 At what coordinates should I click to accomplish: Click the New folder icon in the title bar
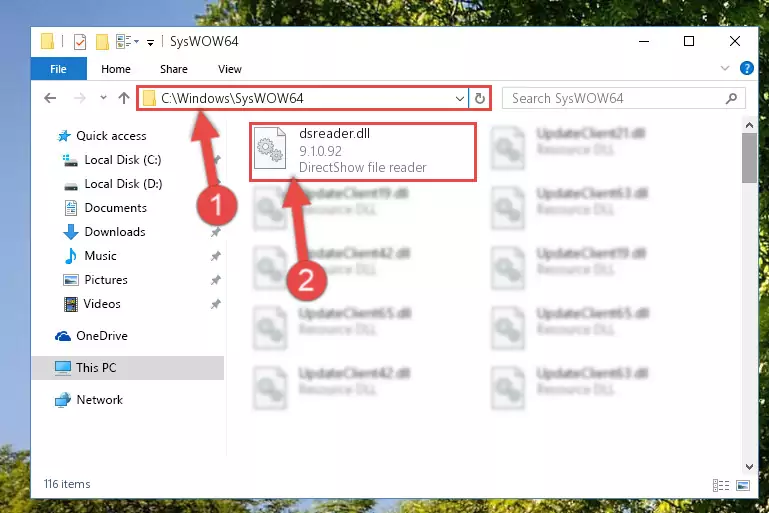pos(102,42)
